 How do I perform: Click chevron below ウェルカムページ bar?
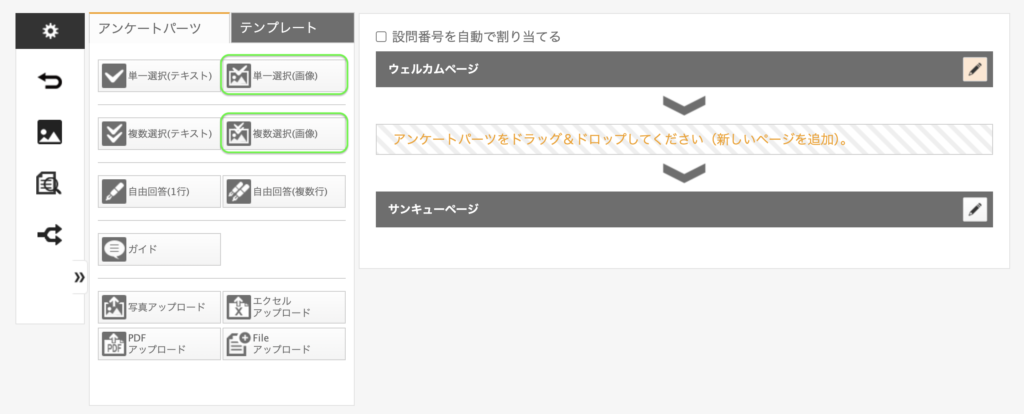pos(684,104)
